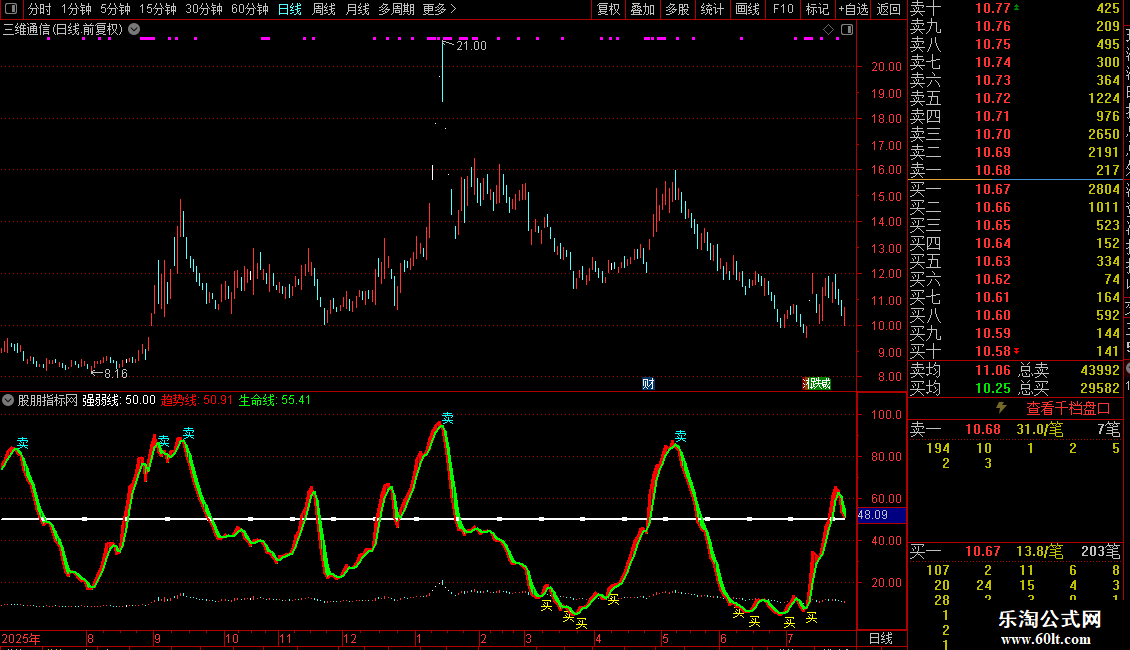Screen dimensions: 1130x650
Task: Click the 8.16 low price label
Action: click(115, 373)
